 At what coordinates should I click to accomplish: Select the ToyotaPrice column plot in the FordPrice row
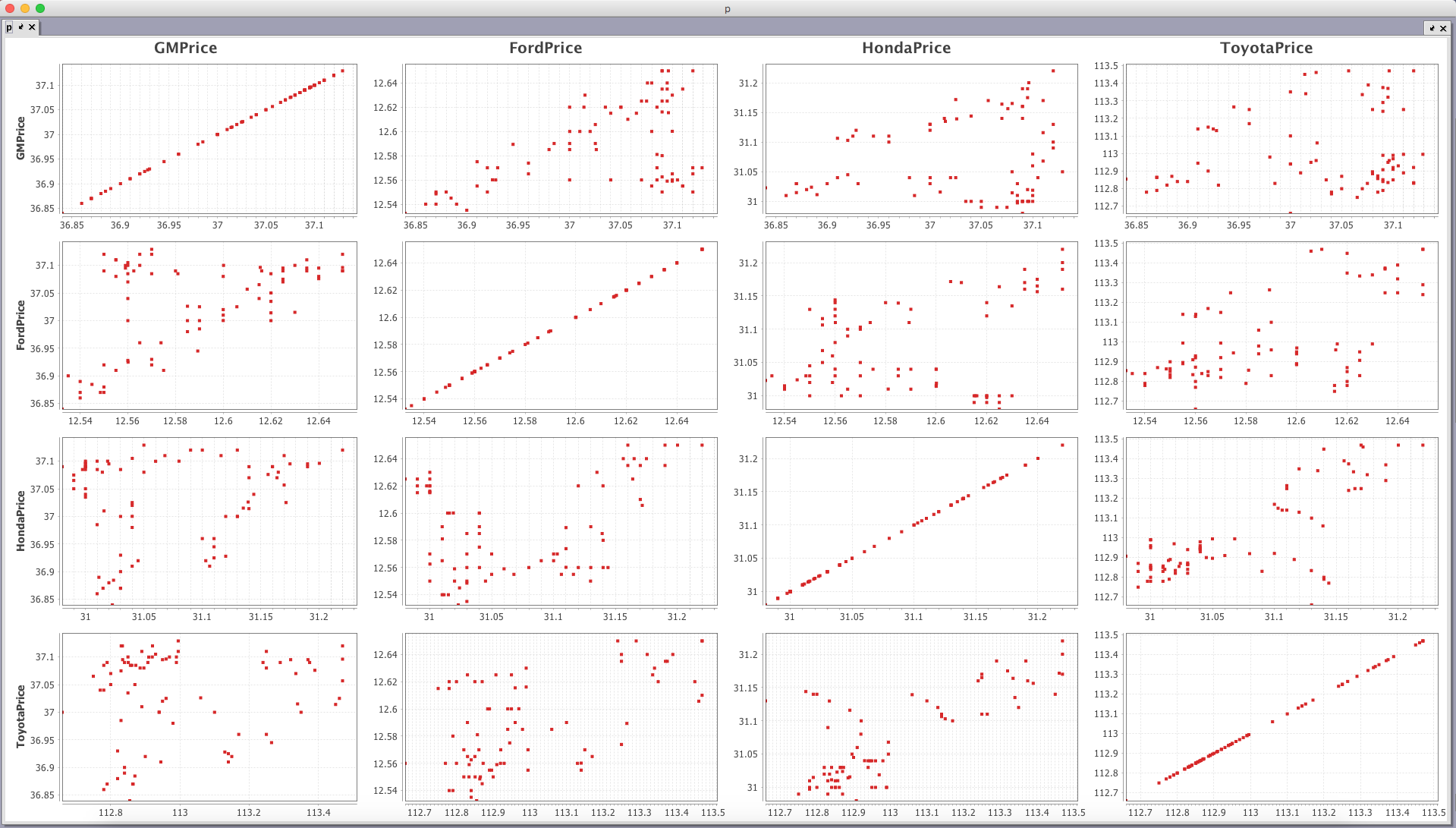(1282, 326)
